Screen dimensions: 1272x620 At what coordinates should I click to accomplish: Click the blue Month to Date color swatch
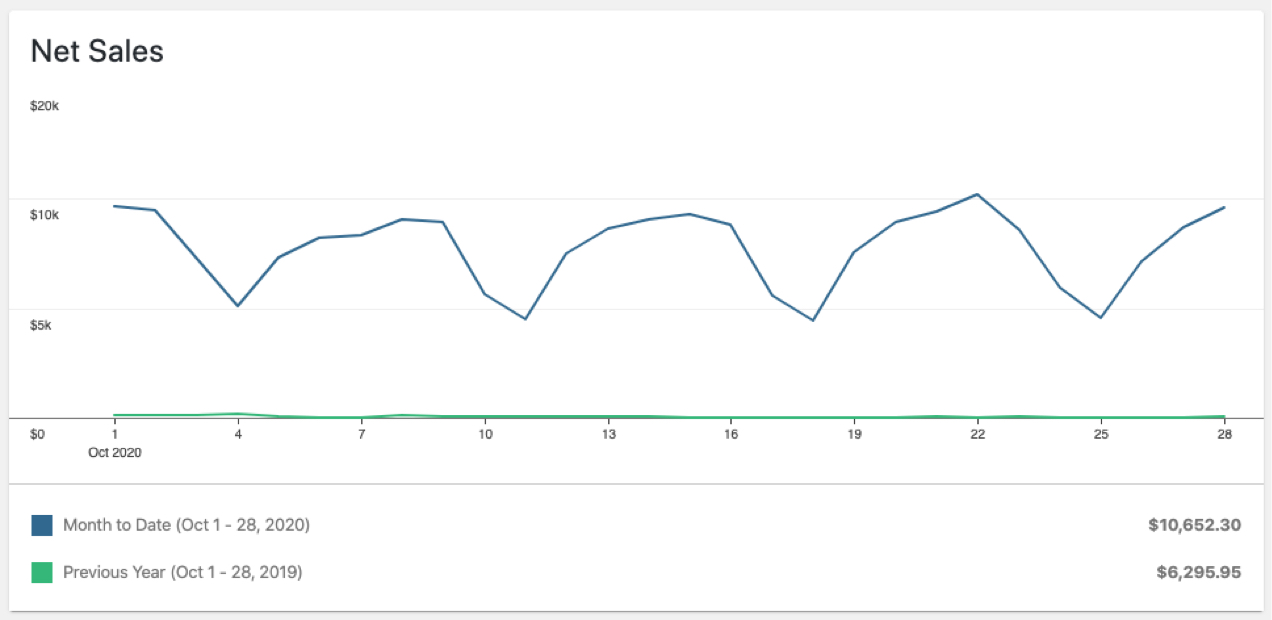pyautogui.click(x=42, y=525)
